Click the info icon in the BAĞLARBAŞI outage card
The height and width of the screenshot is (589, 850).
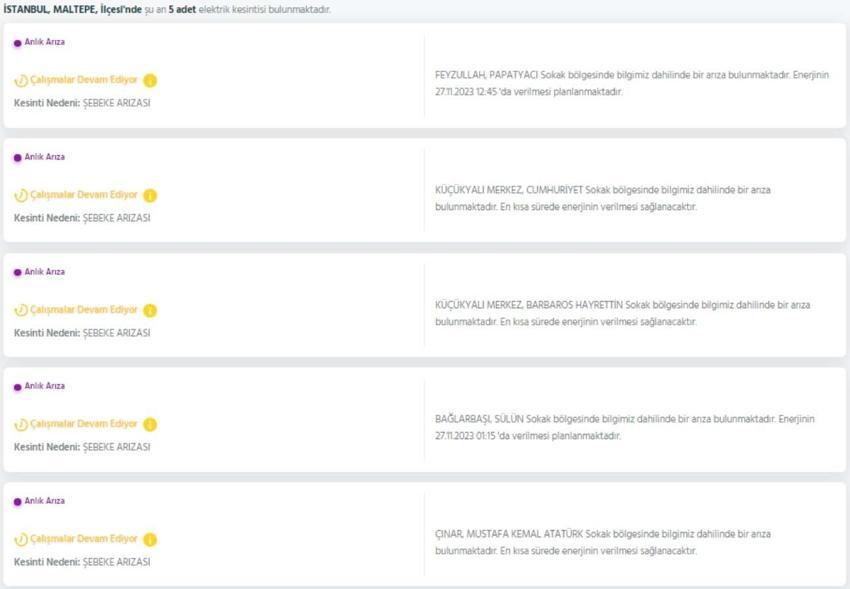point(150,425)
